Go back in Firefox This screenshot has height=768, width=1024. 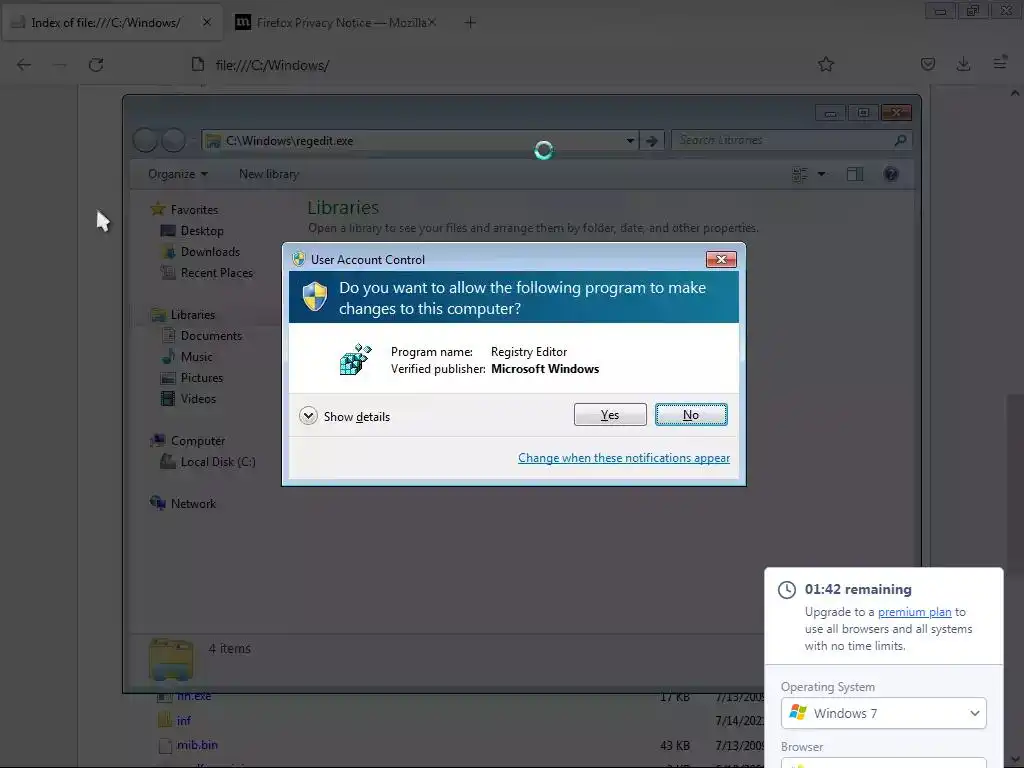pyautogui.click(x=24, y=65)
